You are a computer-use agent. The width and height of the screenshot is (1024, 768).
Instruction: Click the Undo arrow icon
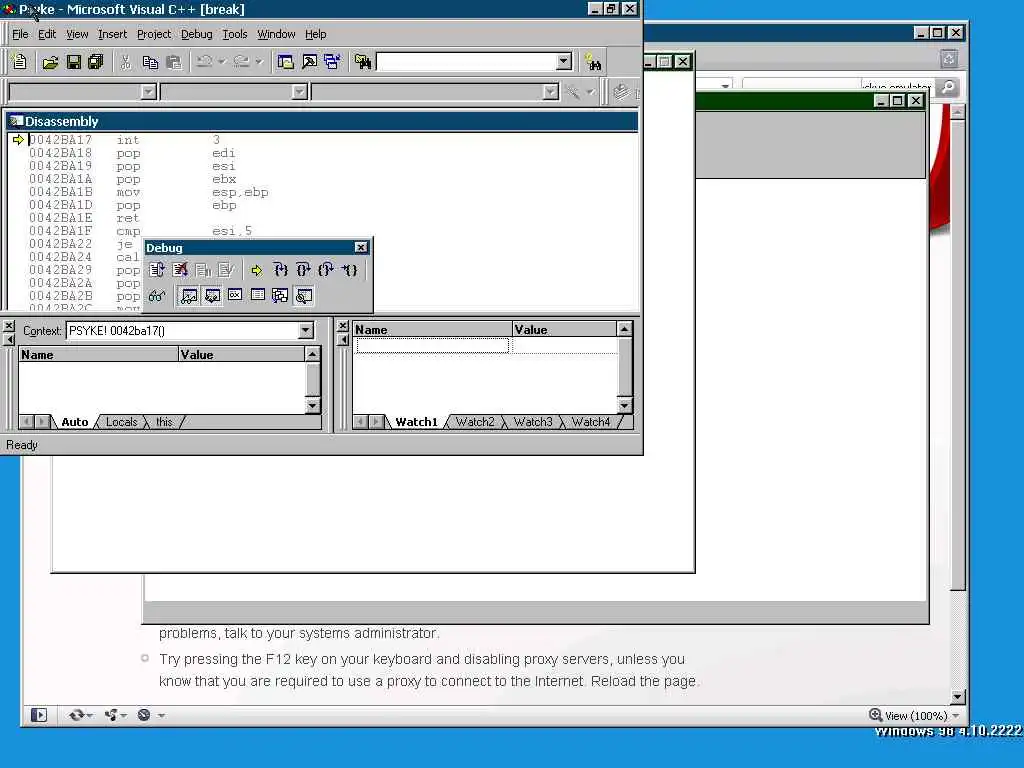(204, 61)
